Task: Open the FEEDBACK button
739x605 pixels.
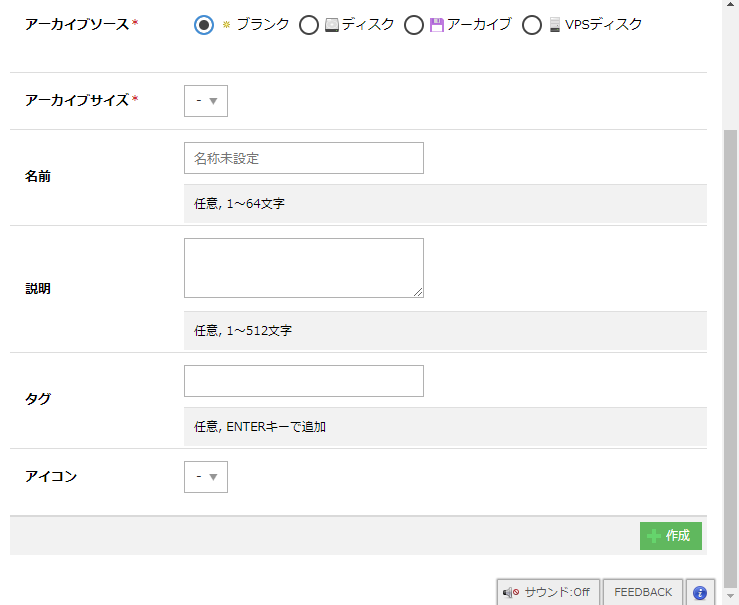Action: [x=643, y=592]
